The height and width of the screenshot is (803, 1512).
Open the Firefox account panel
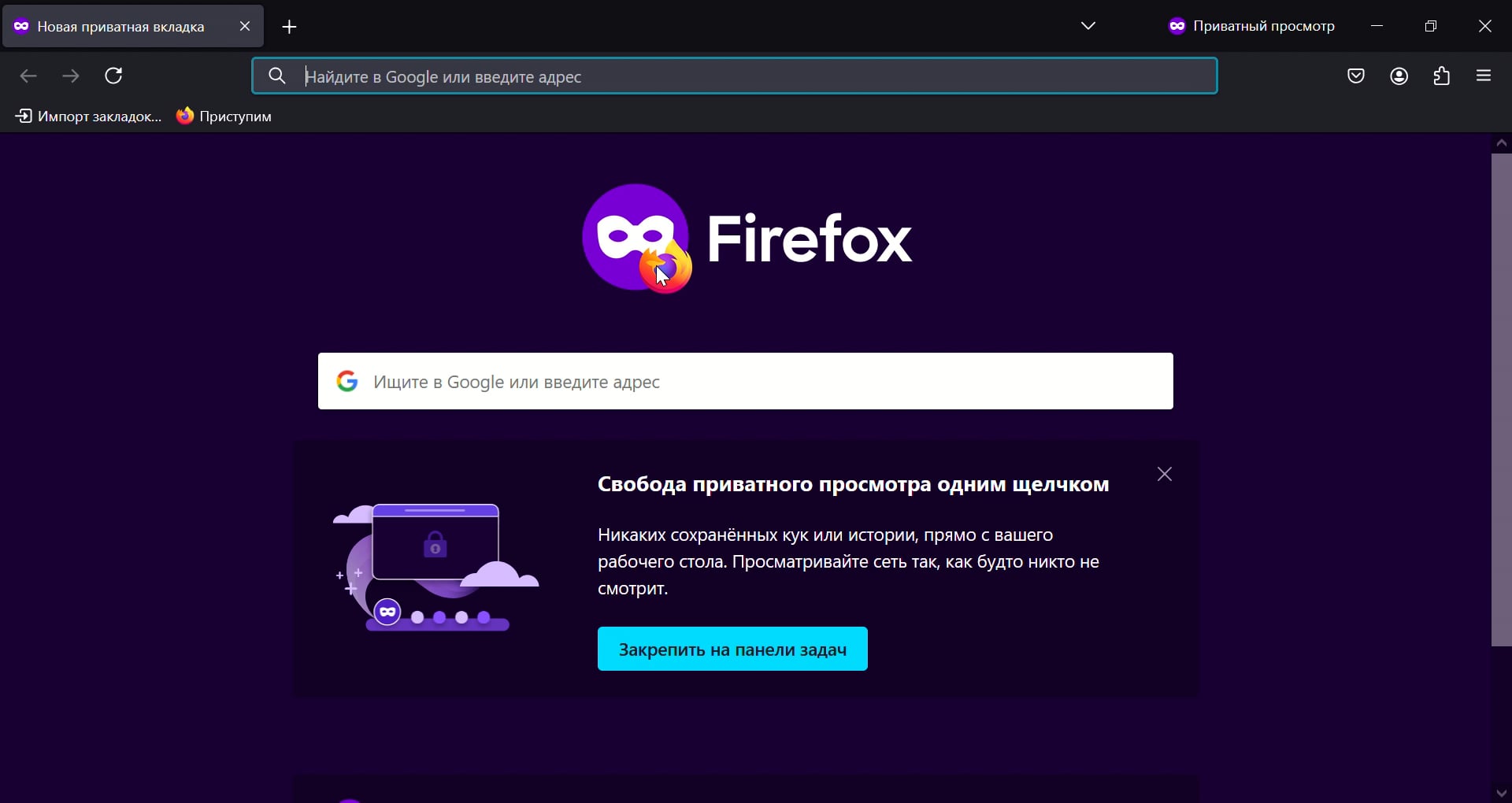pos(1399,76)
